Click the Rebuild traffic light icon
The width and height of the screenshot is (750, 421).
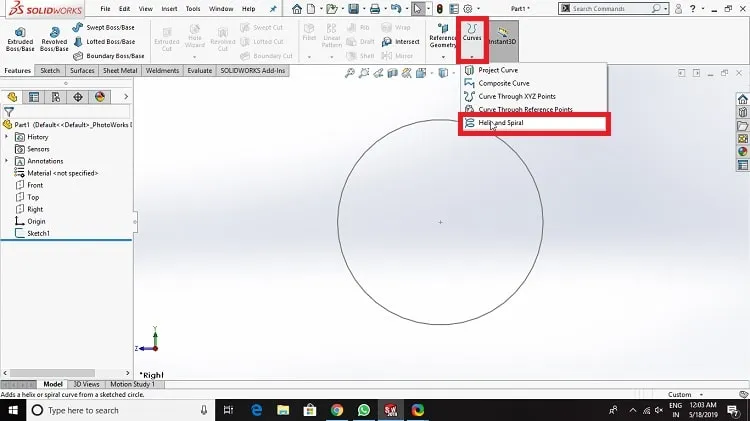tap(439, 9)
